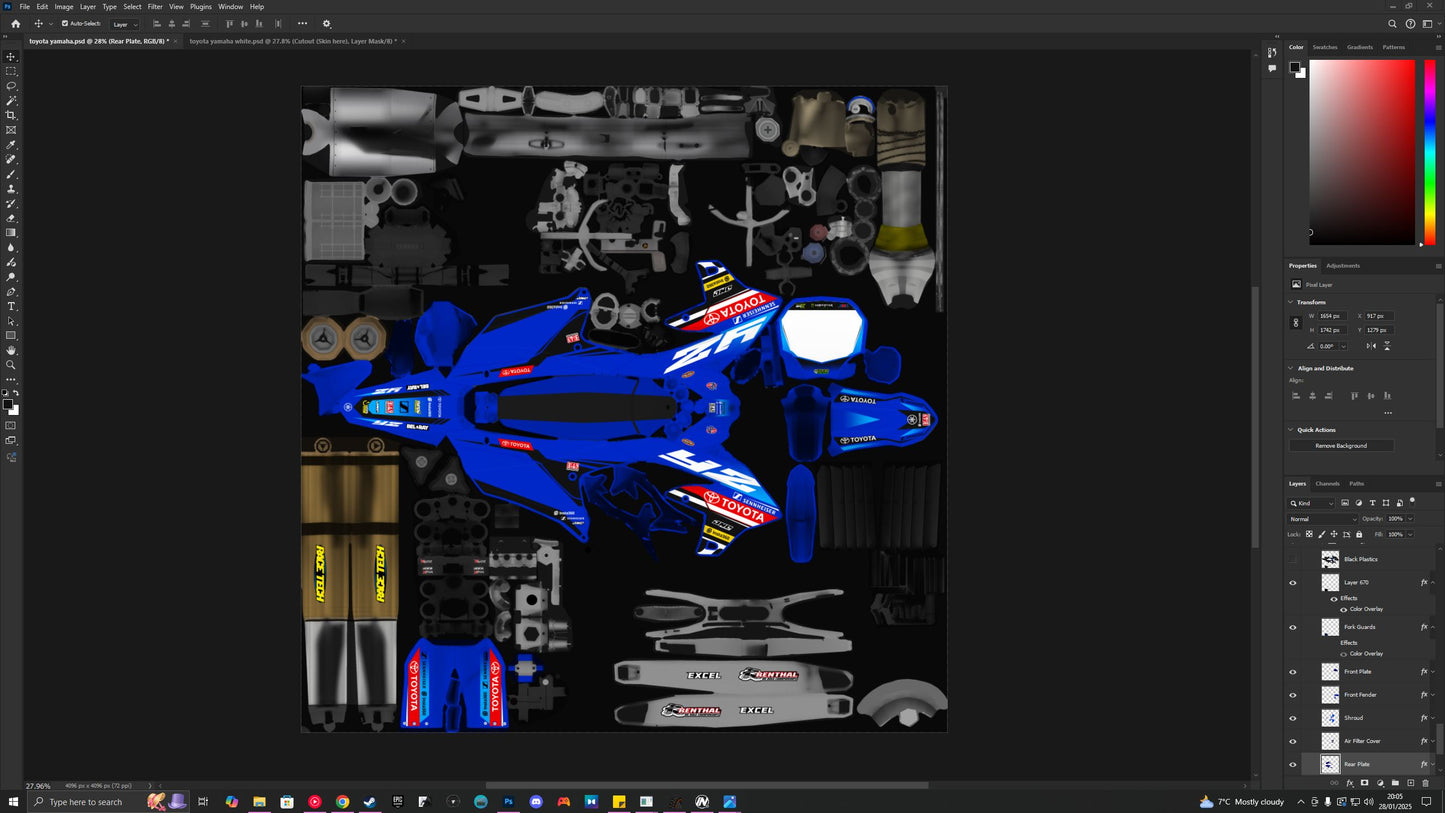Select the Zoom tool
The height and width of the screenshot is (813, 1445).
point(11,365)
